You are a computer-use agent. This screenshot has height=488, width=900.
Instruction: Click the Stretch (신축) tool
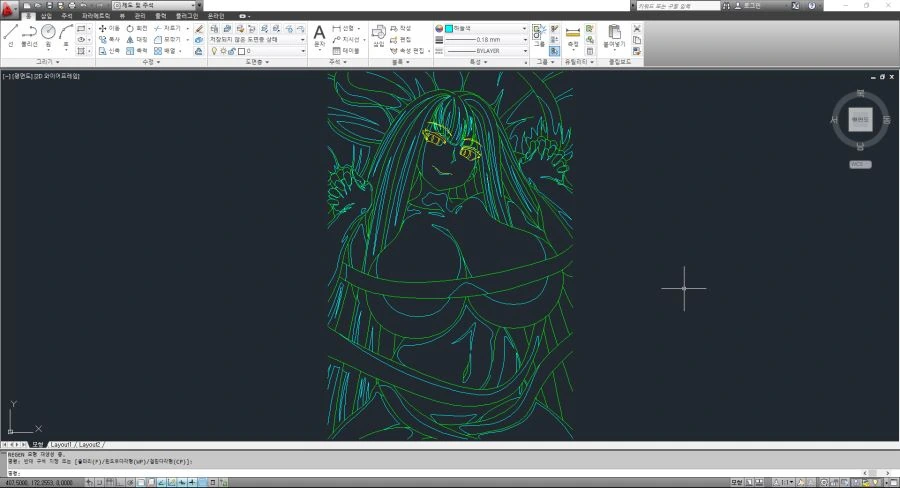(x=109, y=51)
